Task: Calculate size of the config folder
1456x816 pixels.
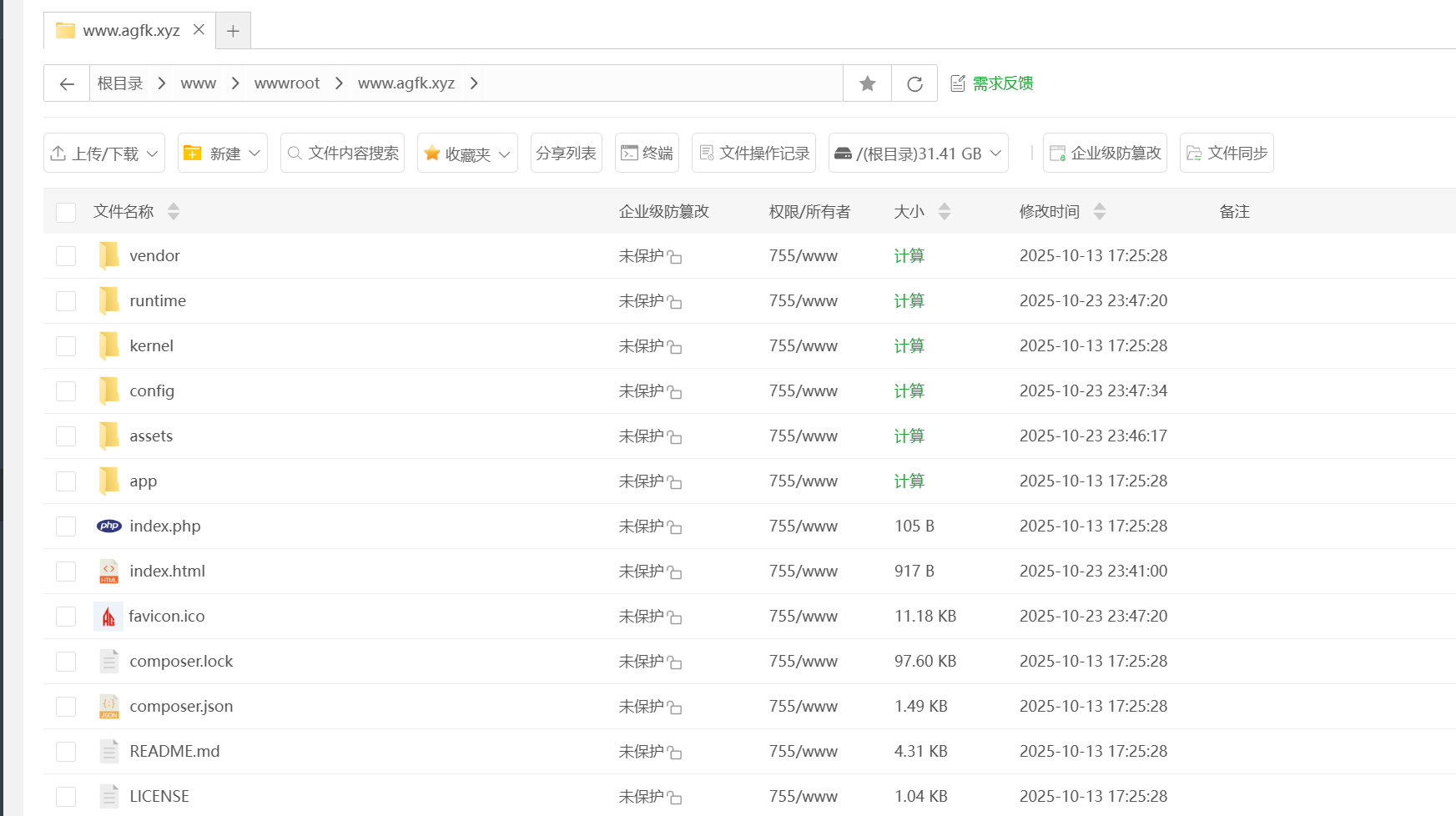Action: click(909, 390)
